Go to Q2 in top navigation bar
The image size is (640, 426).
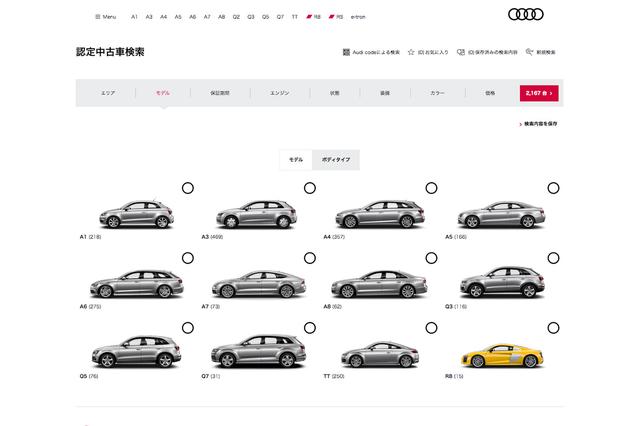pos(236,17)
